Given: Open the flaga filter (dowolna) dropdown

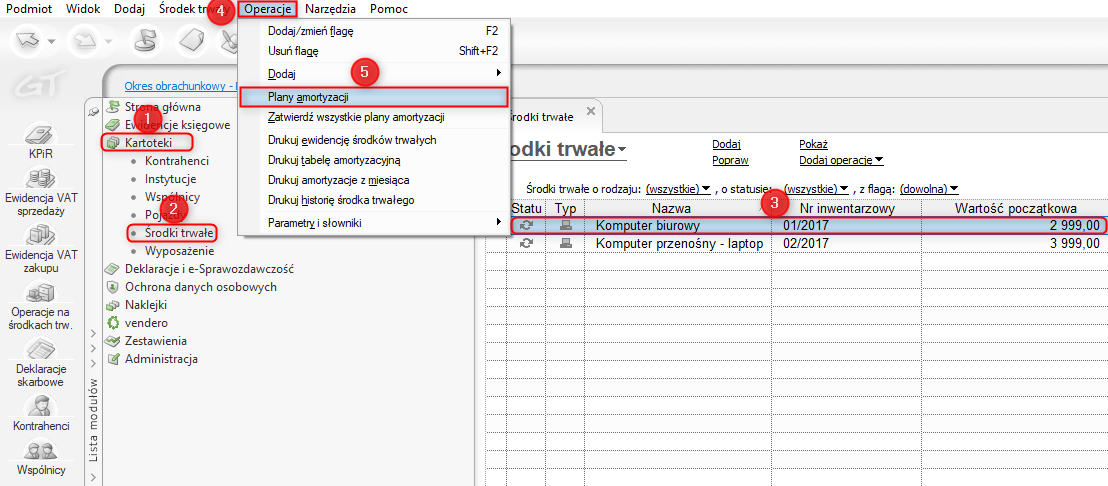Looking at the screenshot, I should pyautogui.click(x=929, y=189).
